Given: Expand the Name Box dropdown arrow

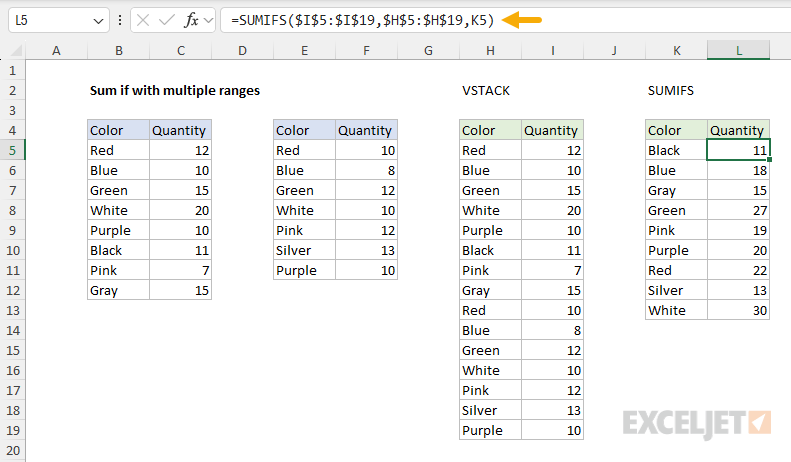Looking at the screenshot, I should pos(98,21).
